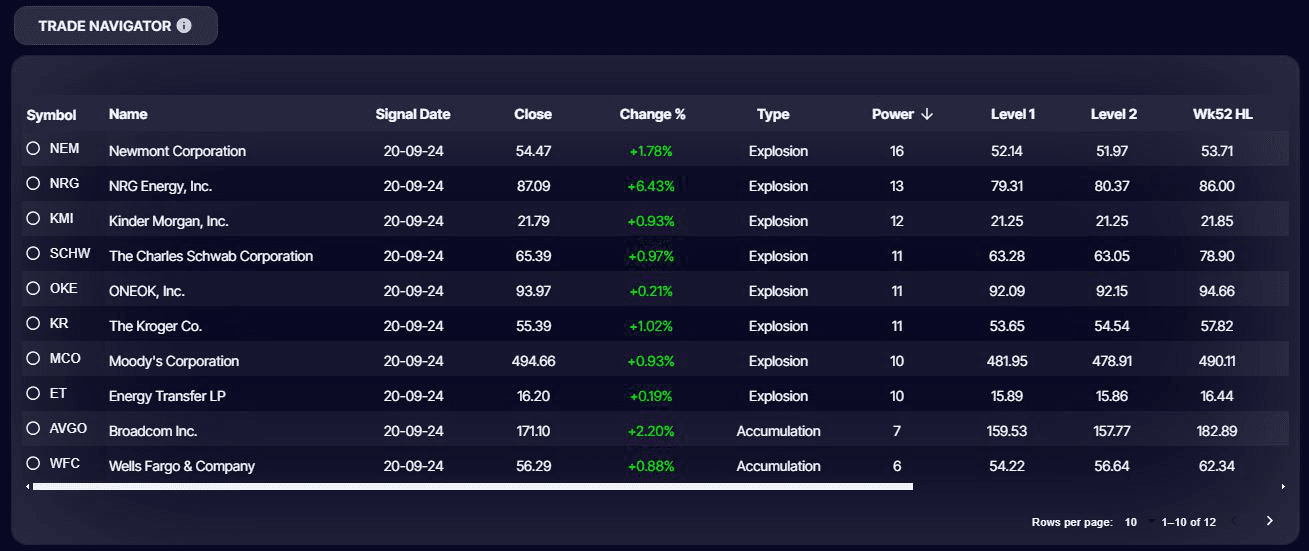Click NRG Energy, Inc. name cell
The width and height of the screenshot is (1309, 551).
click(160, 186)
